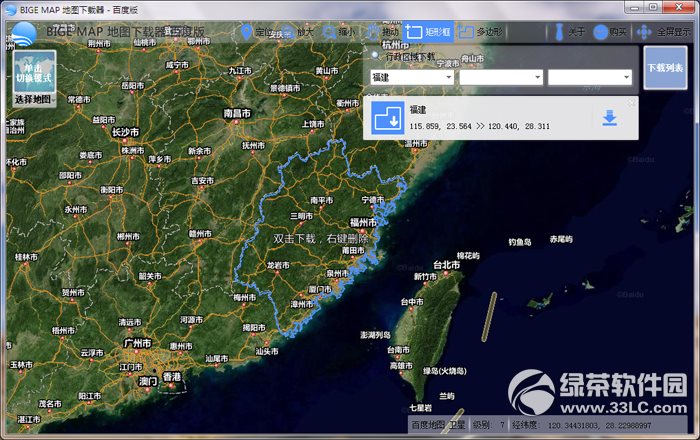Click the 泉州市 label on the map
The width and height of the screenshot is (700, 440).
[x=337, y=273]
